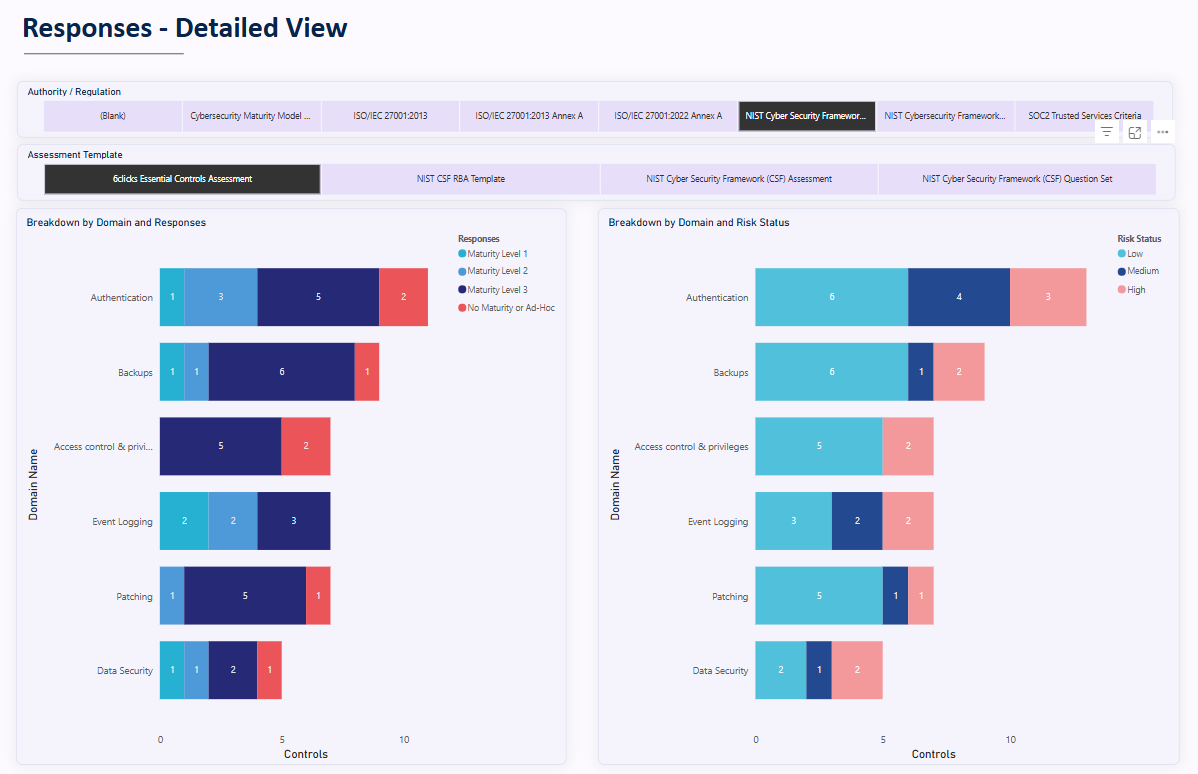
Task: Deselect the NIST Cyber Security Framework filter
Action: click(806, 116)
